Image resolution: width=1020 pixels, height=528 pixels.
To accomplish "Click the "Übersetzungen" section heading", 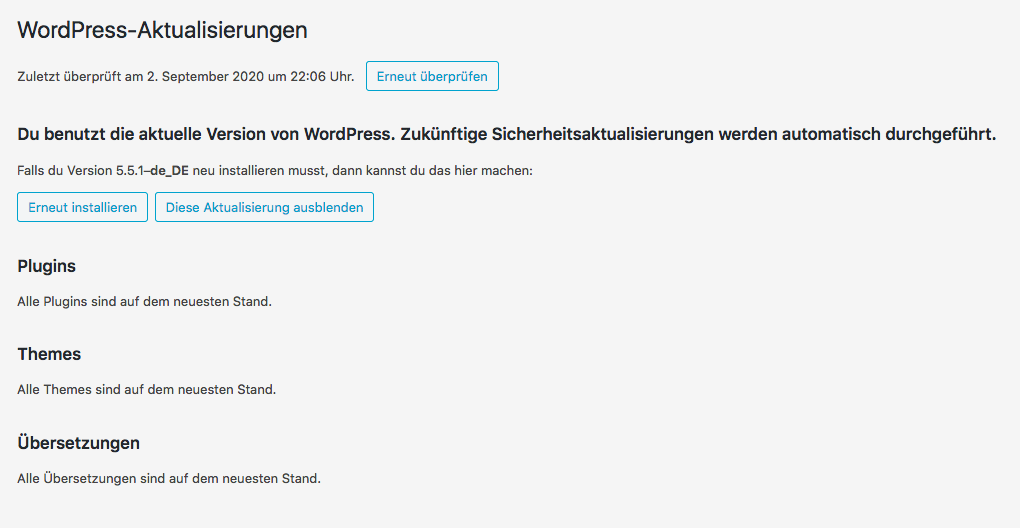I will (x=79, y=443).
